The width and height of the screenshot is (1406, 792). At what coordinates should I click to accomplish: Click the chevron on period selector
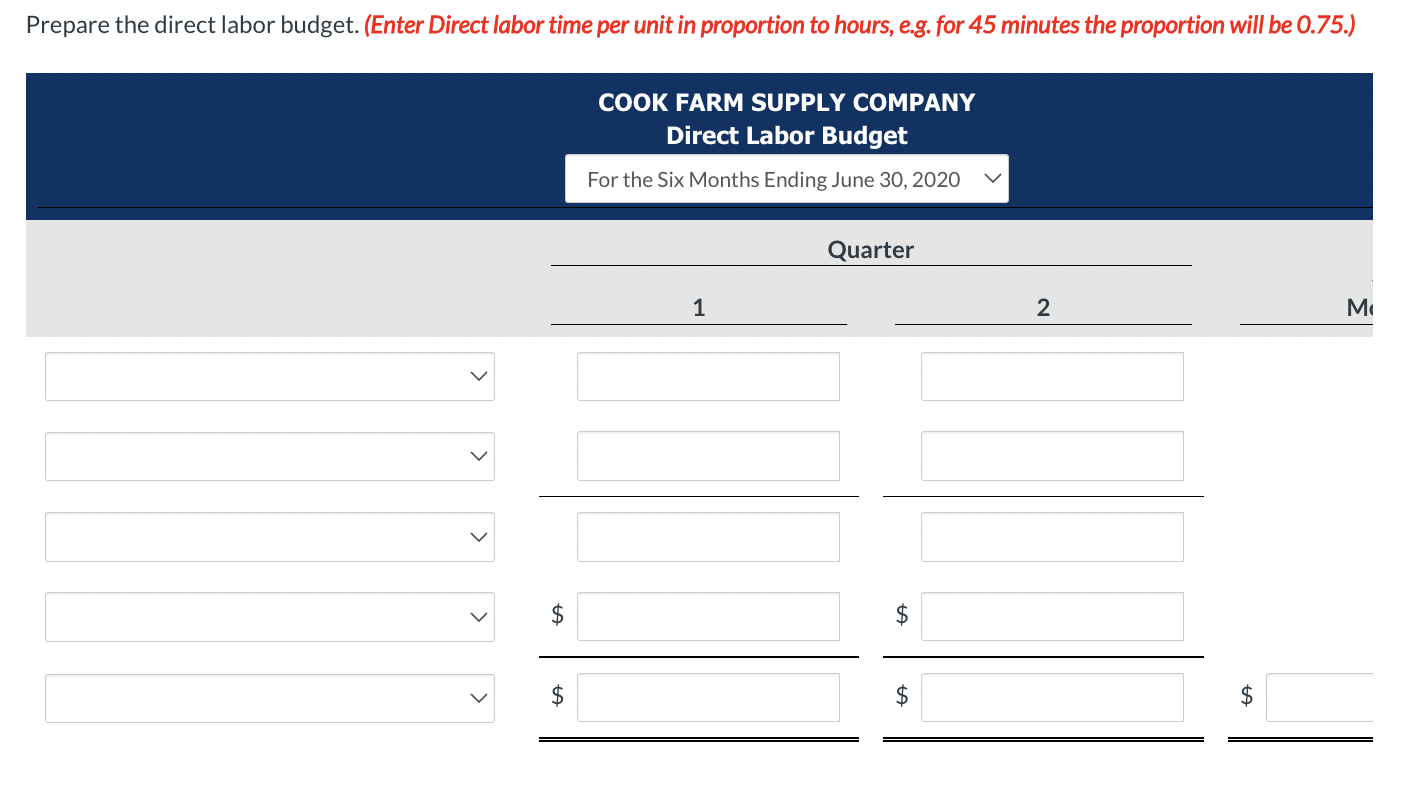tap(991, 179)
